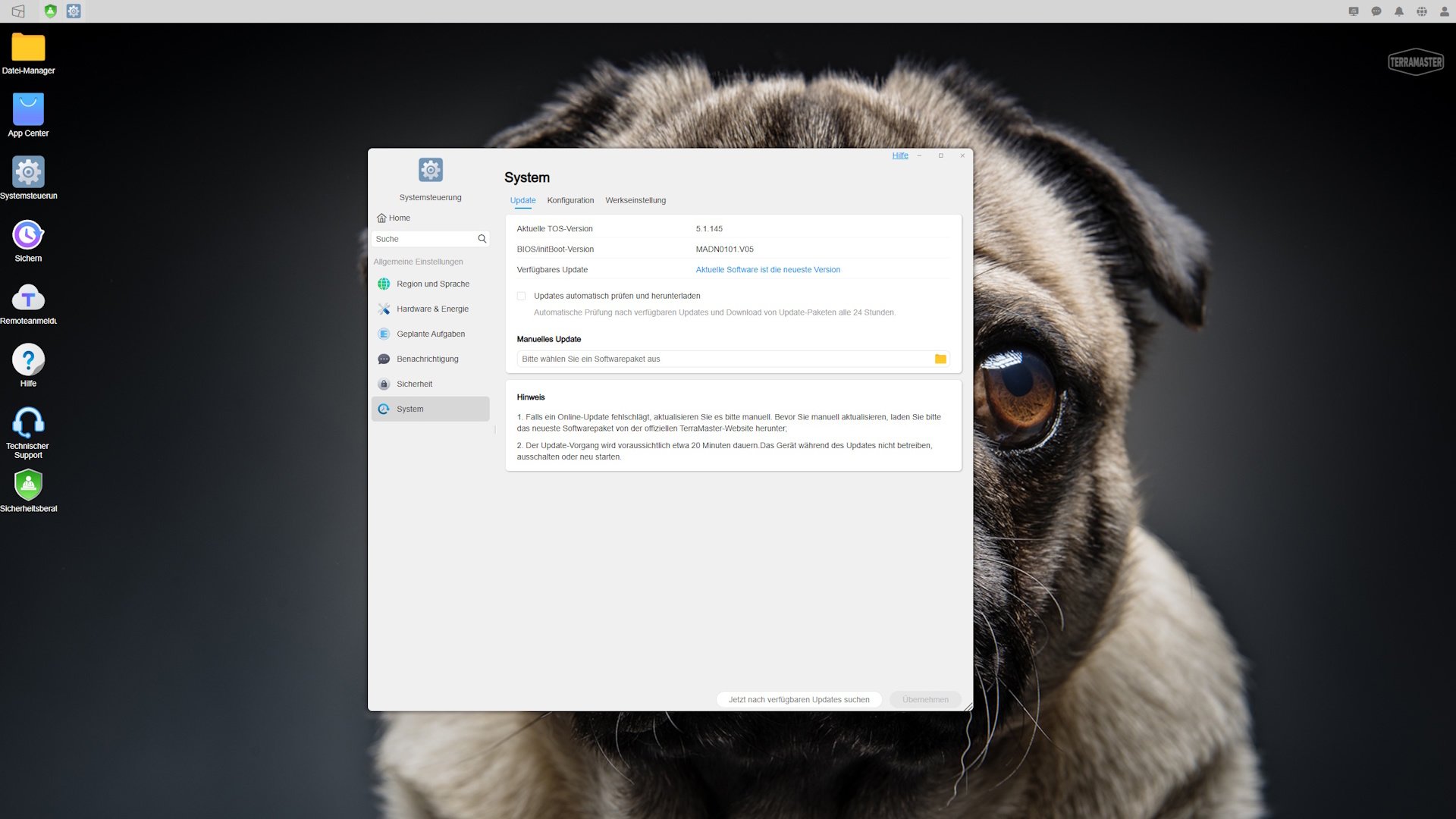Screen dimensions: 1456x819
Task: Switch to the Werkseinstellung tab
Action: (635, 201)
